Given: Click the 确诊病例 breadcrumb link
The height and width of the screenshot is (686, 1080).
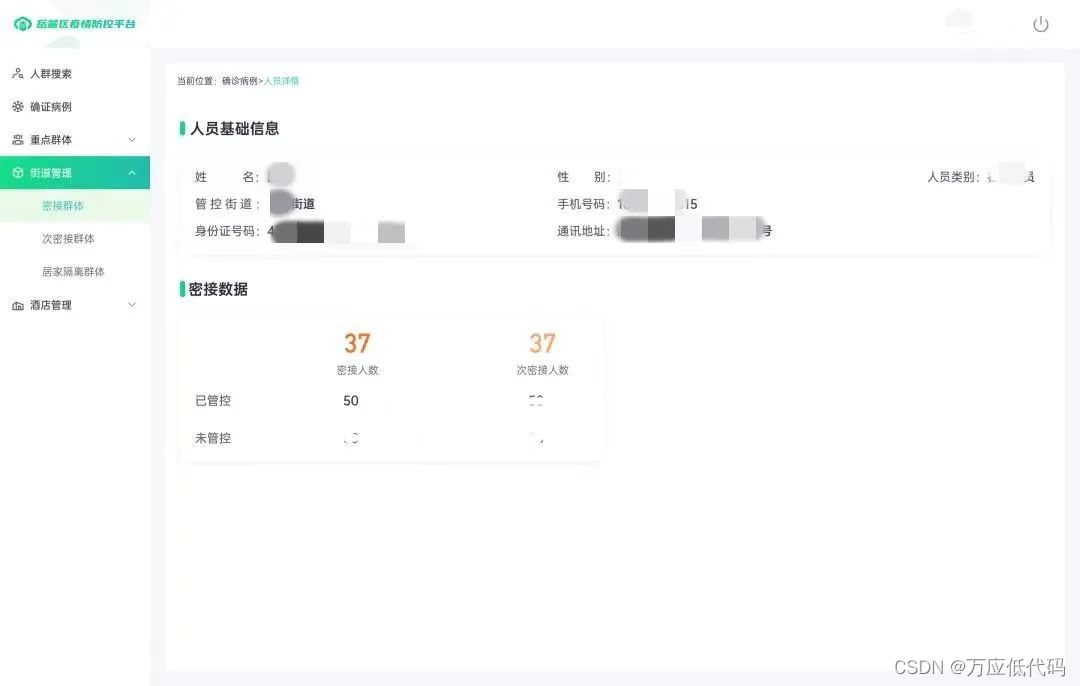Looking at the screenshot, I should coord(240,81).
